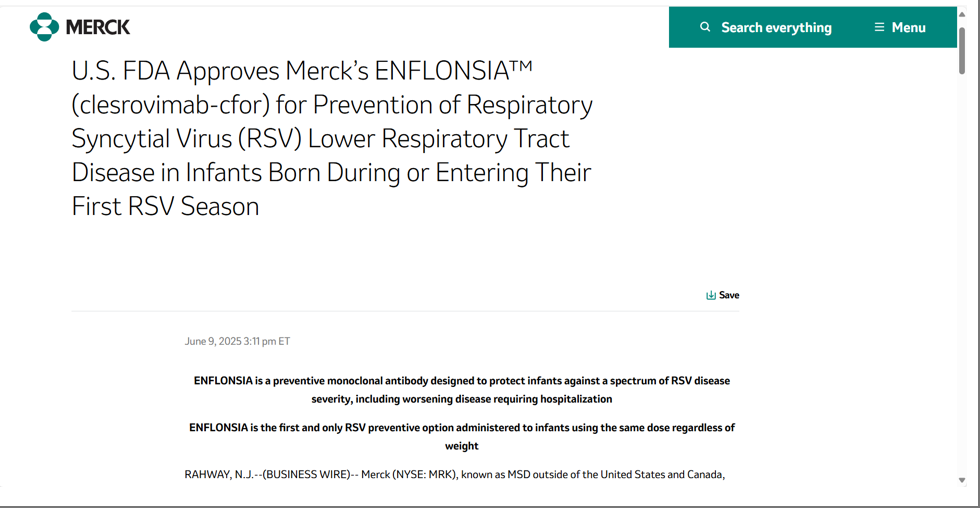
Task: Click the scrollbar down arrow
Action: 962,480
